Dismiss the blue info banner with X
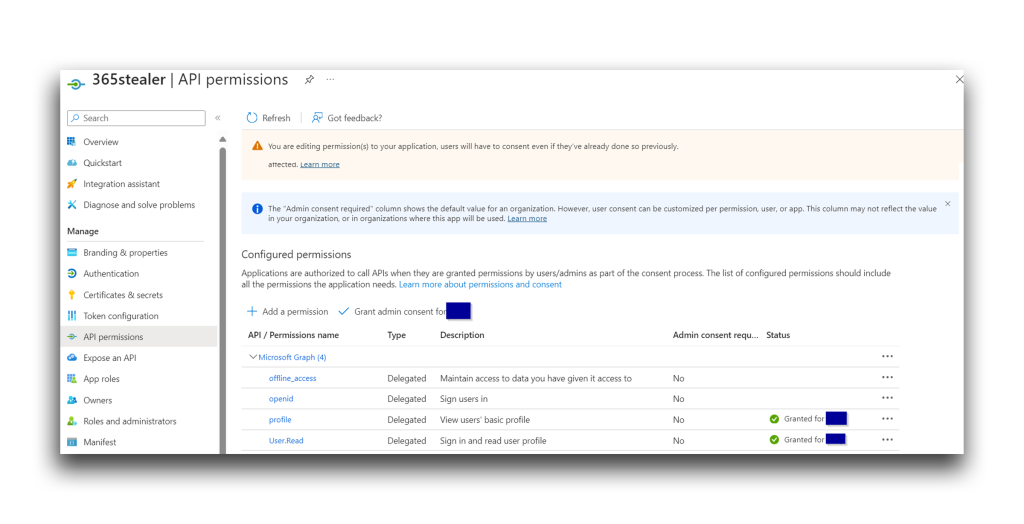Image resolution: width=1024 pixels, height=524 pixels. 948,204
